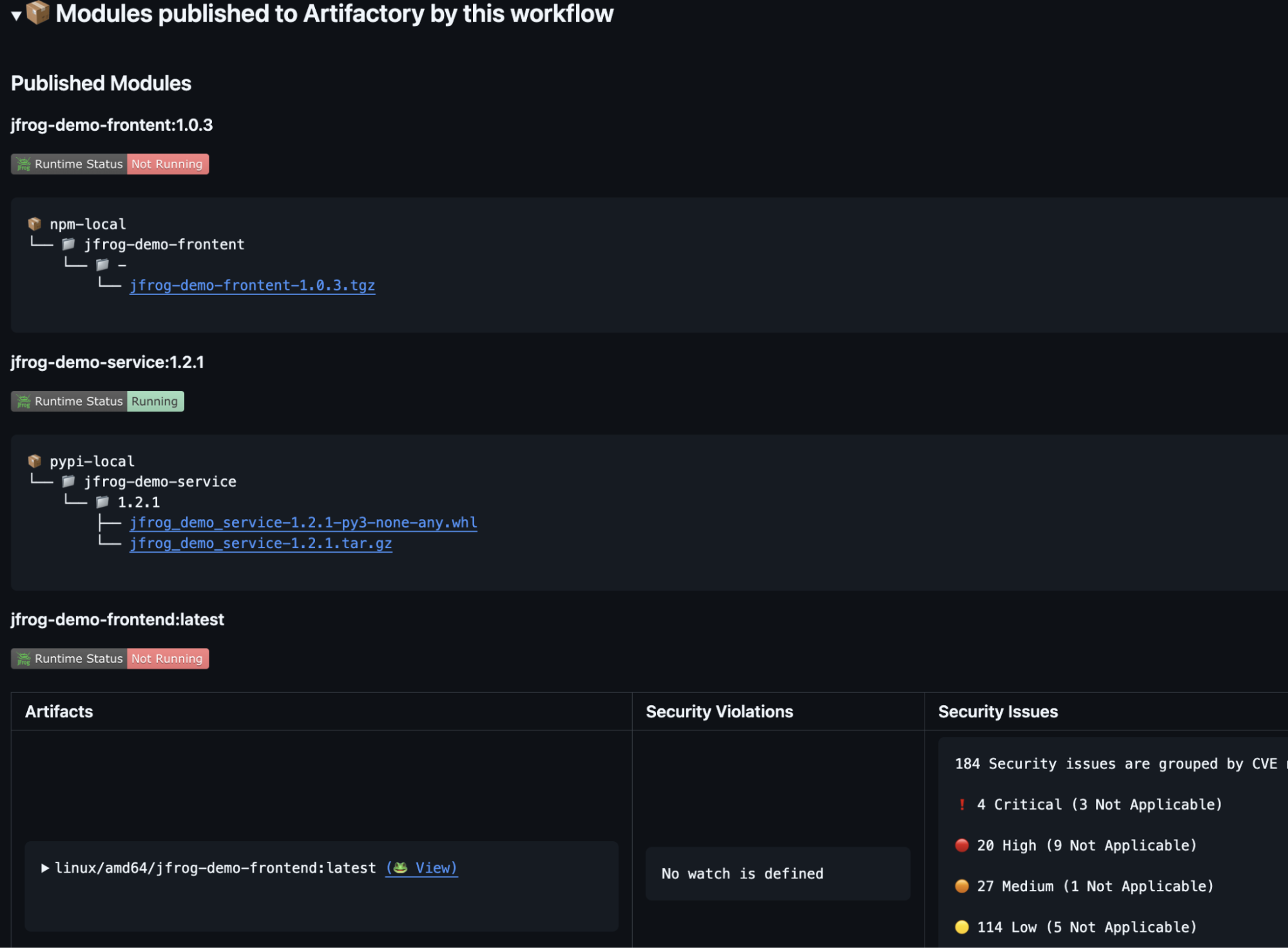Click the yellow Low severity dot icon
The height and width of the screenshot is (948, 1288).
coord(961,927)
